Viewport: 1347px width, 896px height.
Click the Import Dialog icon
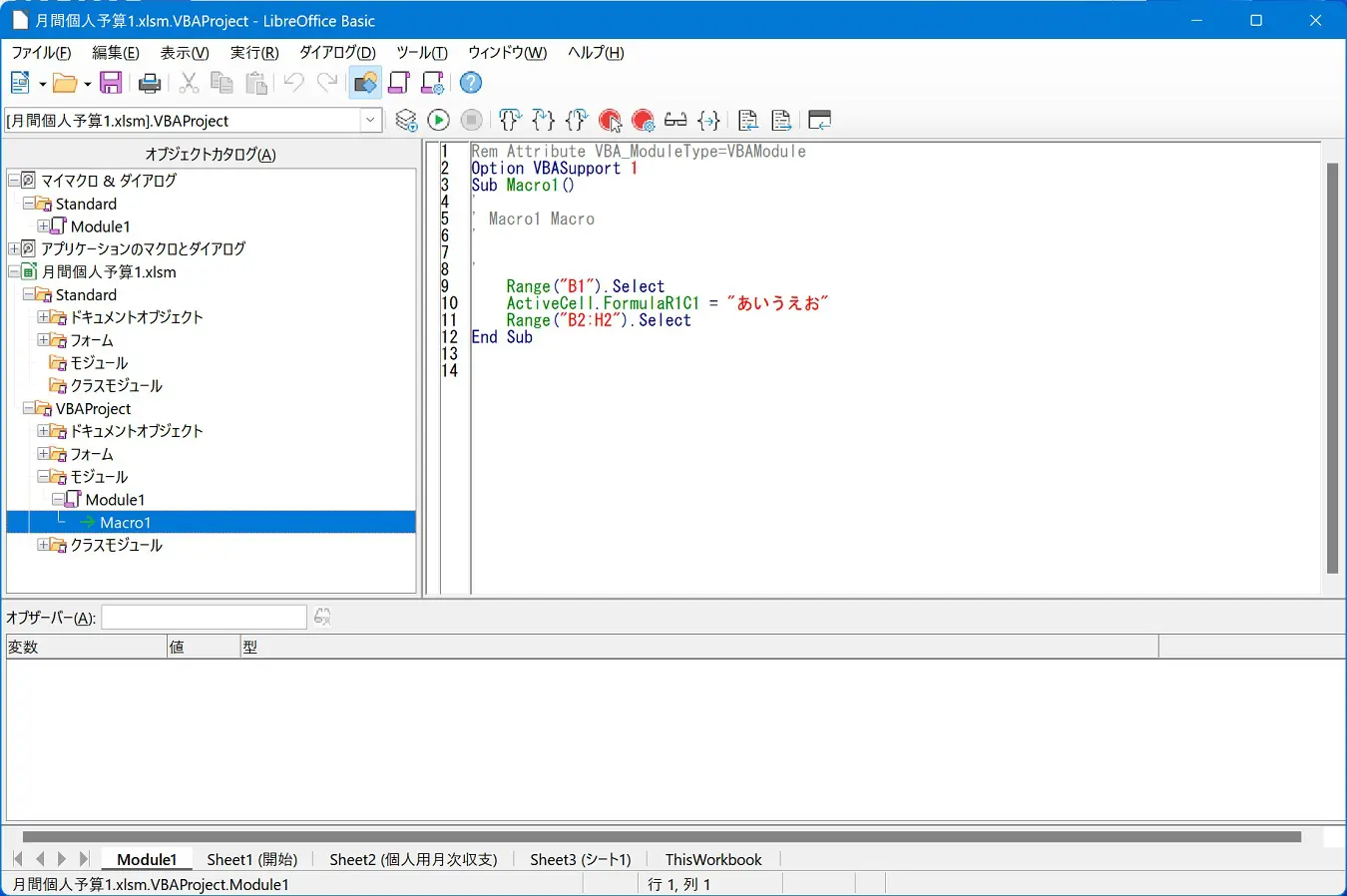820,121
